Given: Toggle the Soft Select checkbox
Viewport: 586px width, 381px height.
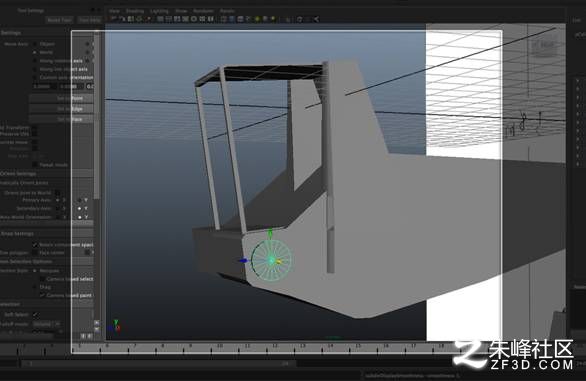Looking at the screenshot, I should [x=35, y=314].
